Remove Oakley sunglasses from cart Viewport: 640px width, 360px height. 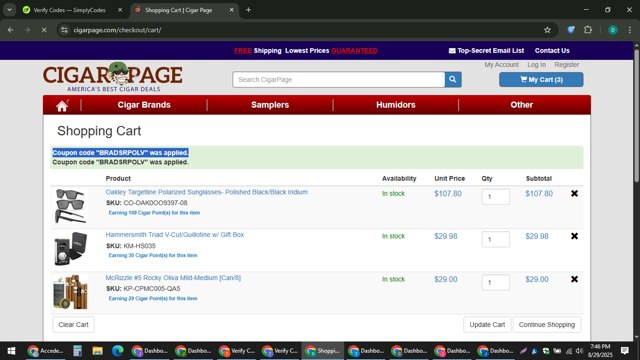click(x=574, y=193)
